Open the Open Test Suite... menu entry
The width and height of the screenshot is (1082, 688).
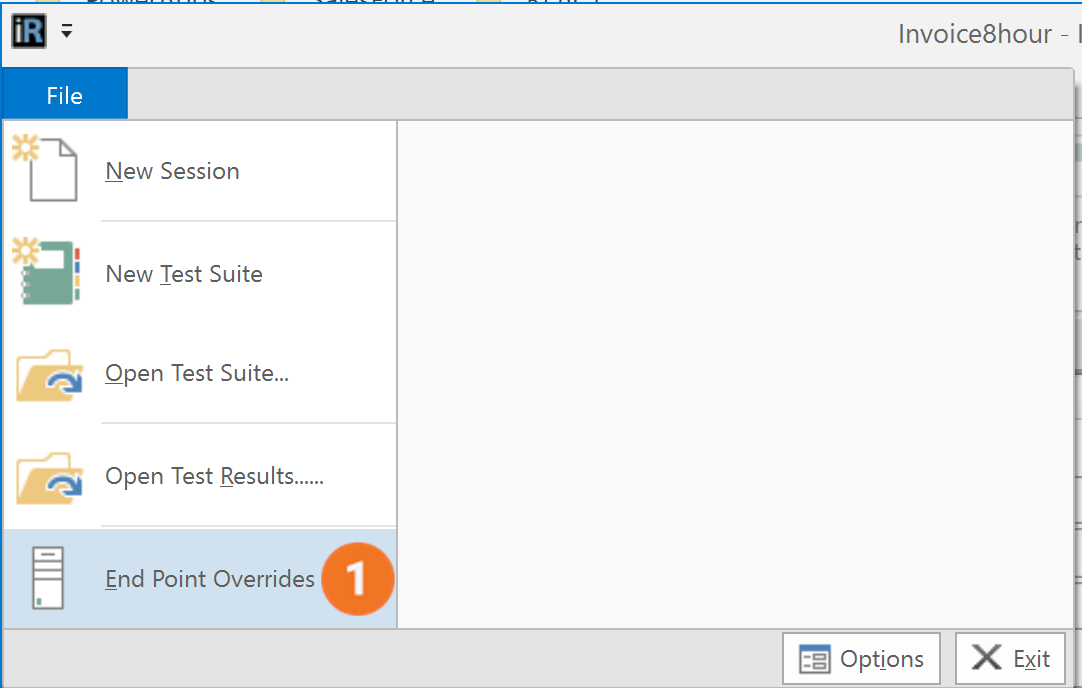[197, 374]
